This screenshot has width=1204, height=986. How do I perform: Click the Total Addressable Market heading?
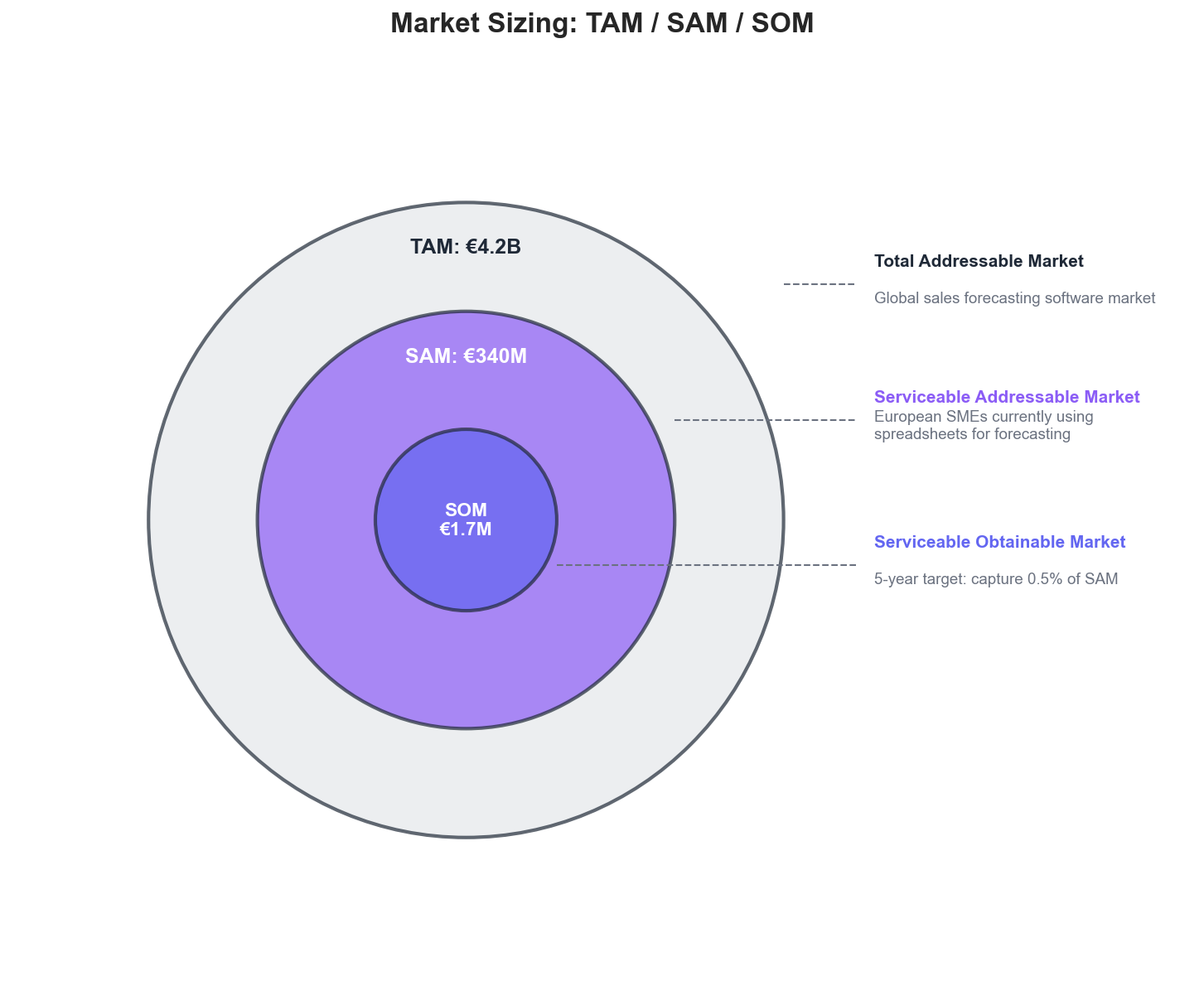(x=978, y=261)
